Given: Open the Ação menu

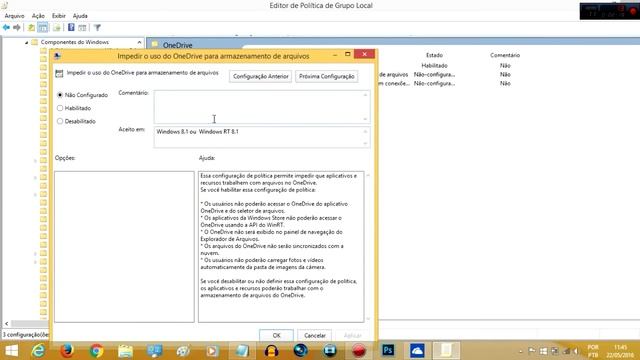Looking at the screenshot, I should [38, 16].
